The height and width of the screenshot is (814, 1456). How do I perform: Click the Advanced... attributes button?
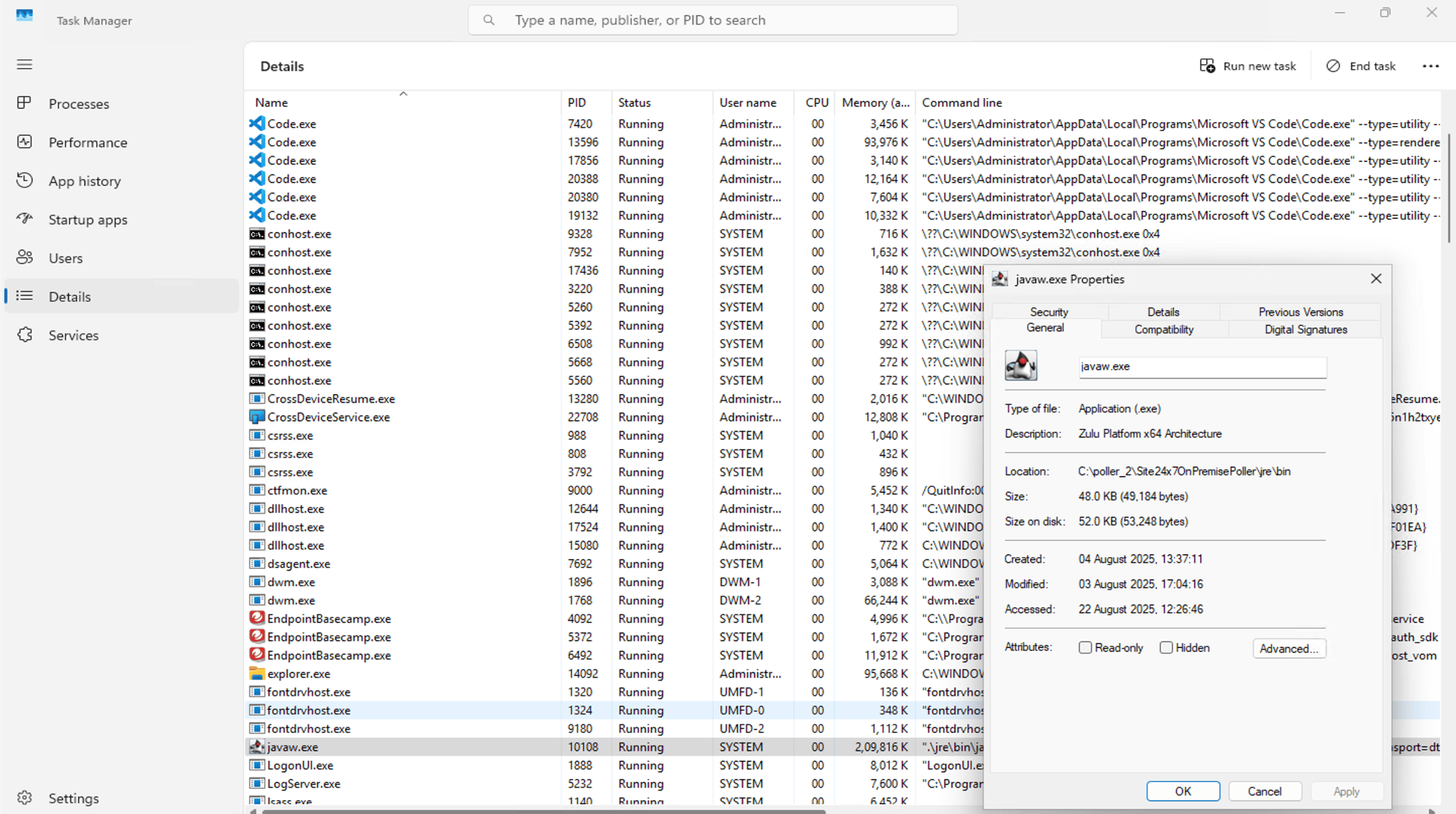point(1289,648)
